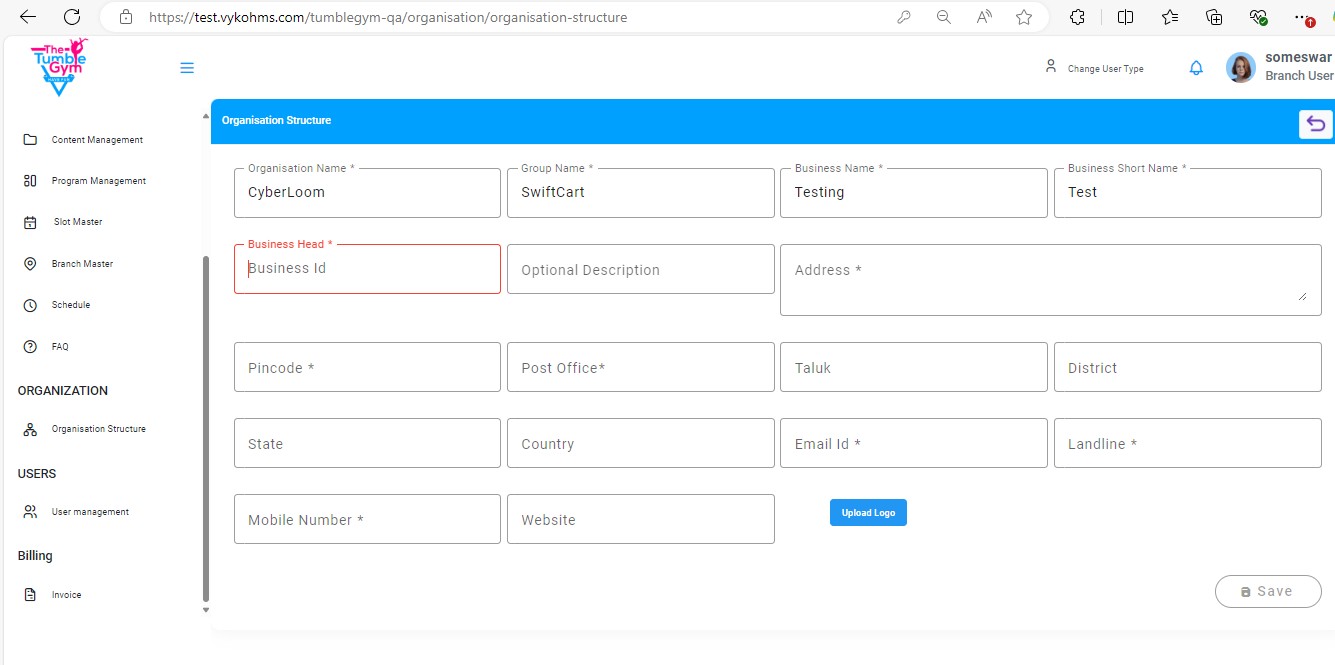Add page to favorites with star icon
1335x665 pixels.
(x=1024, y=17)
